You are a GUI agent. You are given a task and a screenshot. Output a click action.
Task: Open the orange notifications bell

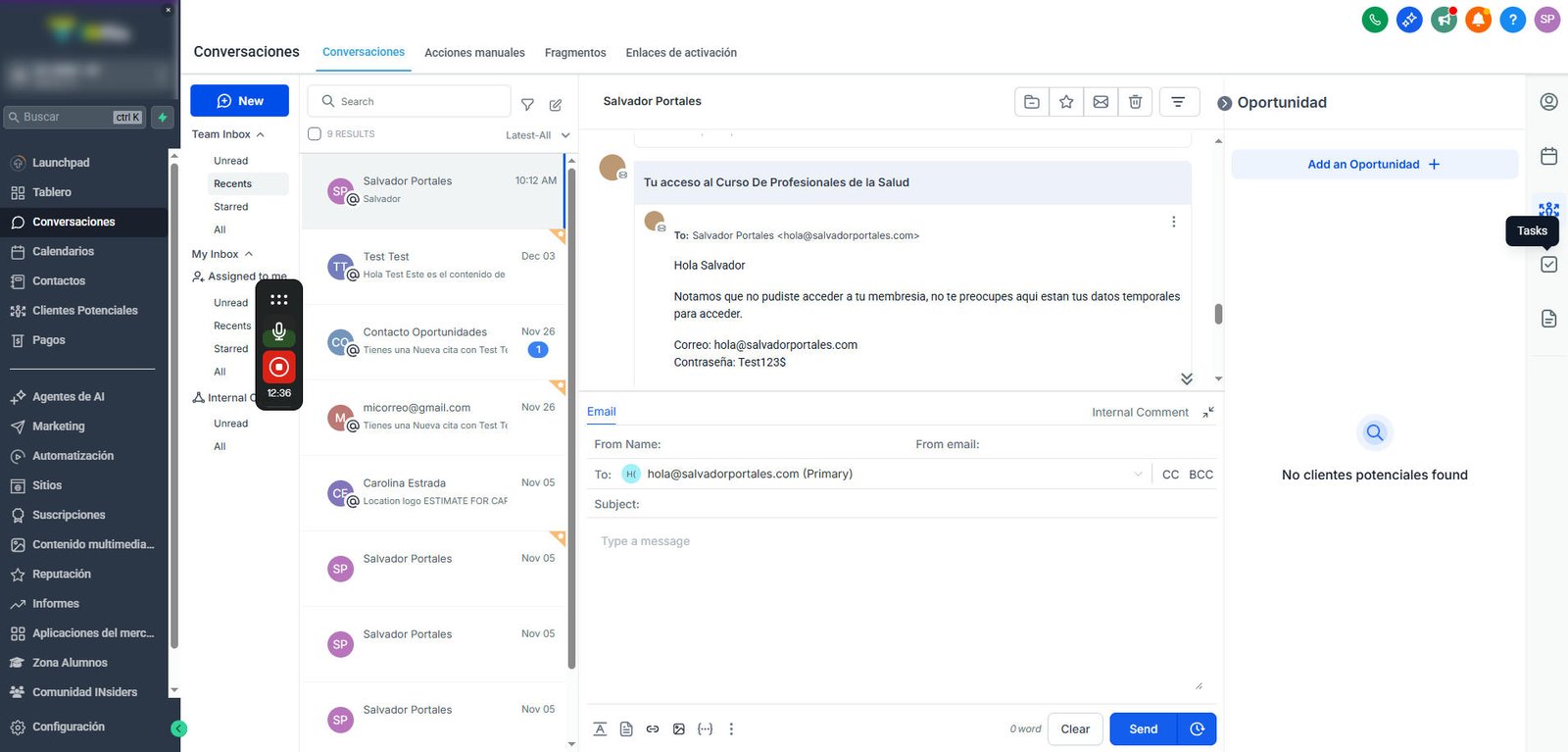tap(1478, 19)
